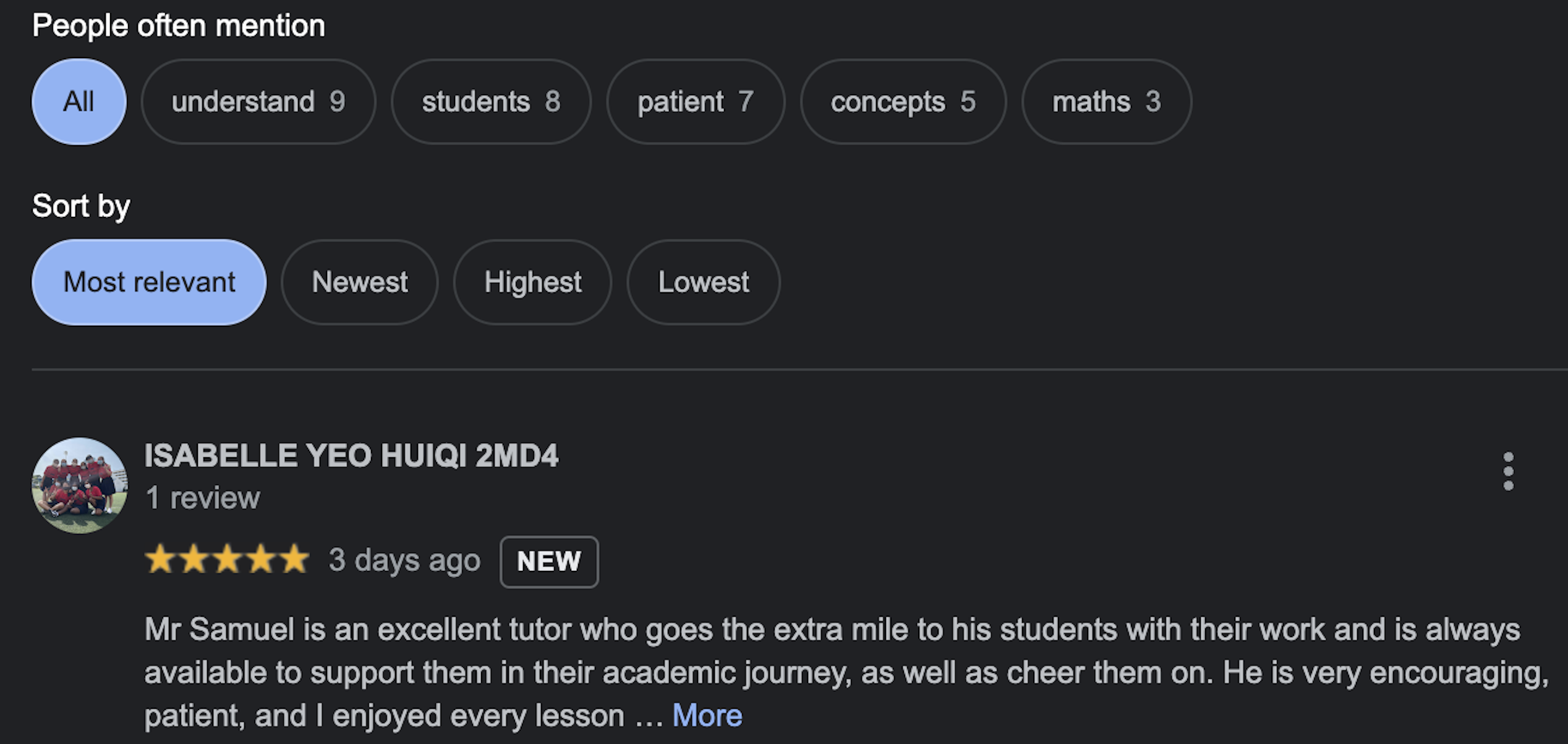Select the All mentions filter chip

tap(79, 102)
